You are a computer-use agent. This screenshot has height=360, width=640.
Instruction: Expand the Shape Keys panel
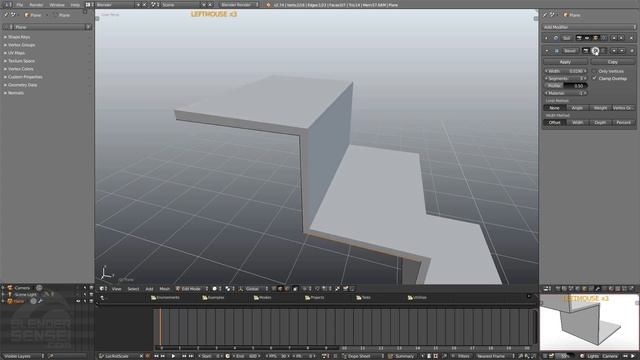tap(19, 37)
